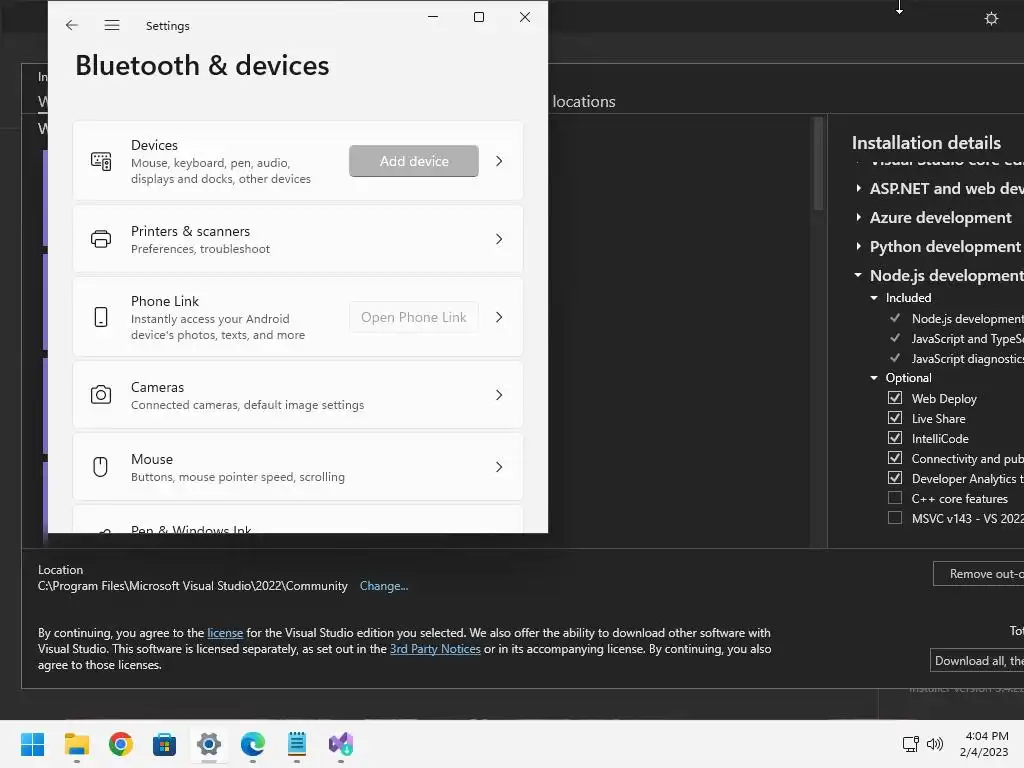This screenshot has width=1024, height=768.
Task: Check MSVC v143 - VS 2022 component
Action: [895, 519]
